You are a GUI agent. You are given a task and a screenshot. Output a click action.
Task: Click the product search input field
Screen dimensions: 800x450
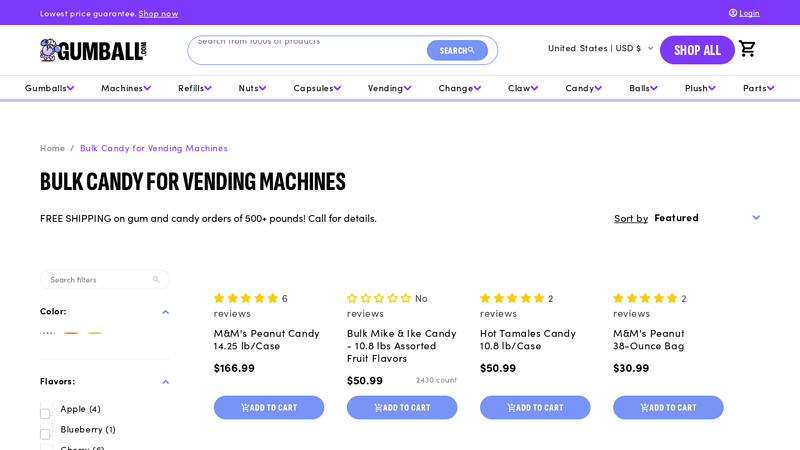coord(305,50)
